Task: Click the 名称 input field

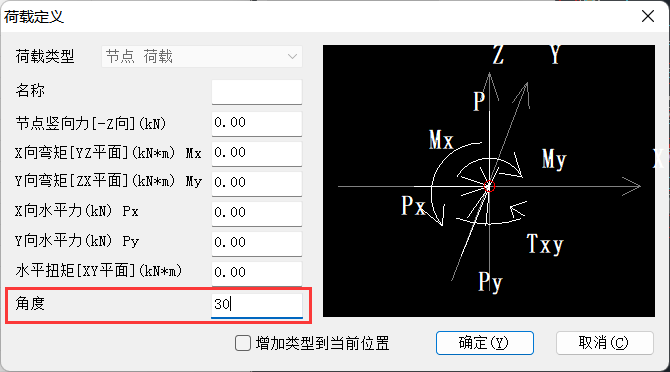Action: click(257, 91)
